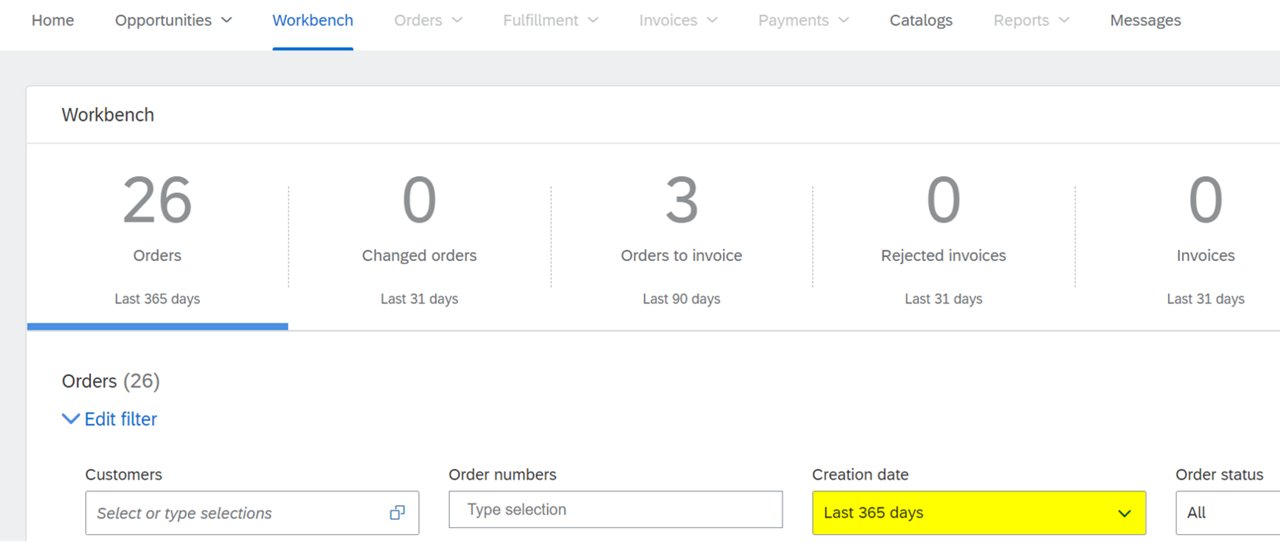
Task: Open the Reports menu chevron
Action: click(x=1063, y=20)
